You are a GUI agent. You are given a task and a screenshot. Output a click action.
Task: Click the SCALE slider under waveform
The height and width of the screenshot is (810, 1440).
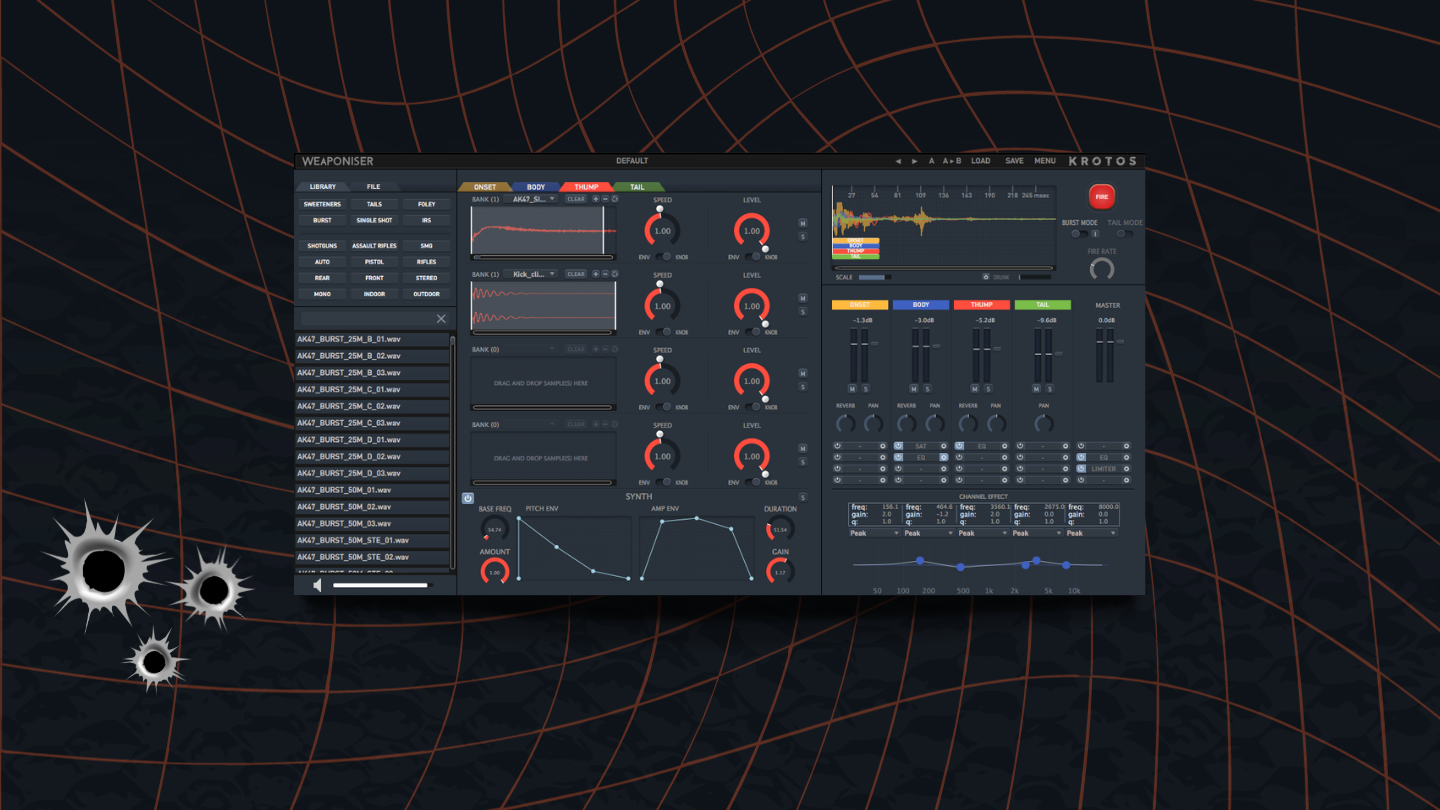click(x=874, y=277)
